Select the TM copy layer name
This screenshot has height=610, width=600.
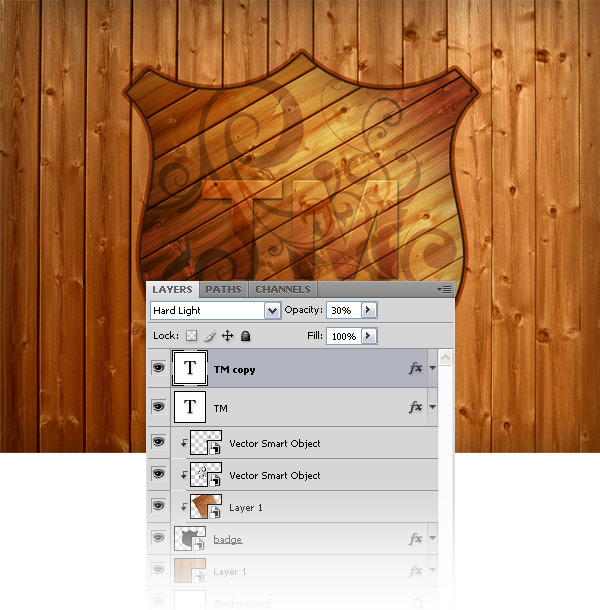234,370
